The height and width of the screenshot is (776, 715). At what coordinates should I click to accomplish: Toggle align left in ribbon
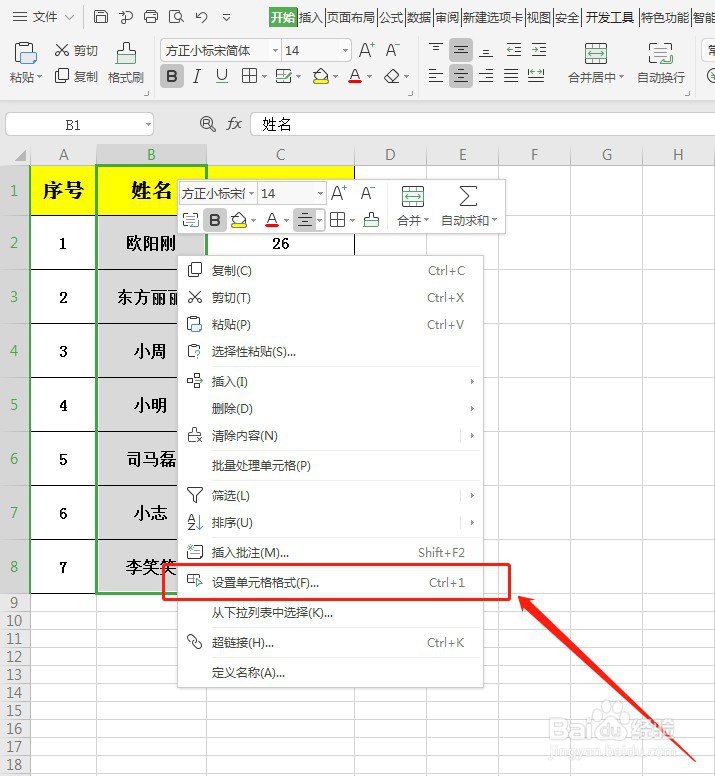435,76
